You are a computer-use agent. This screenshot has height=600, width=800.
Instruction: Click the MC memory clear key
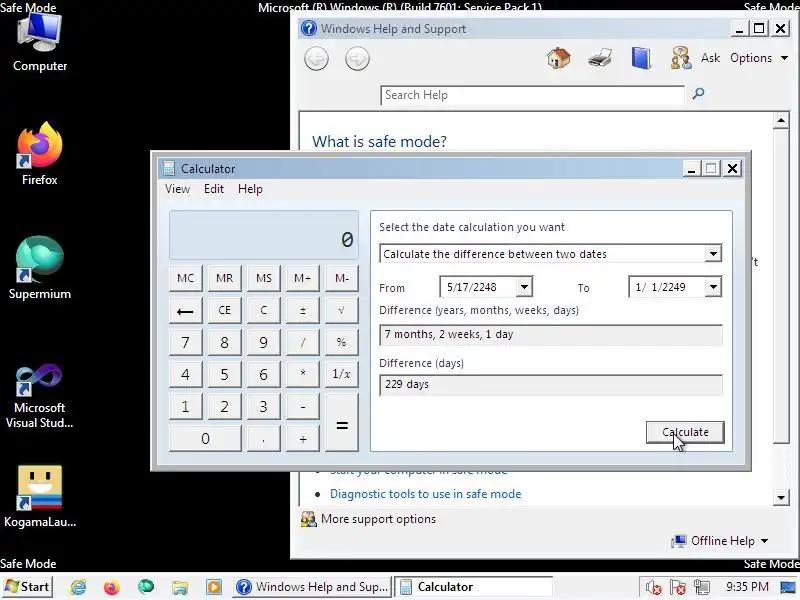185,278
